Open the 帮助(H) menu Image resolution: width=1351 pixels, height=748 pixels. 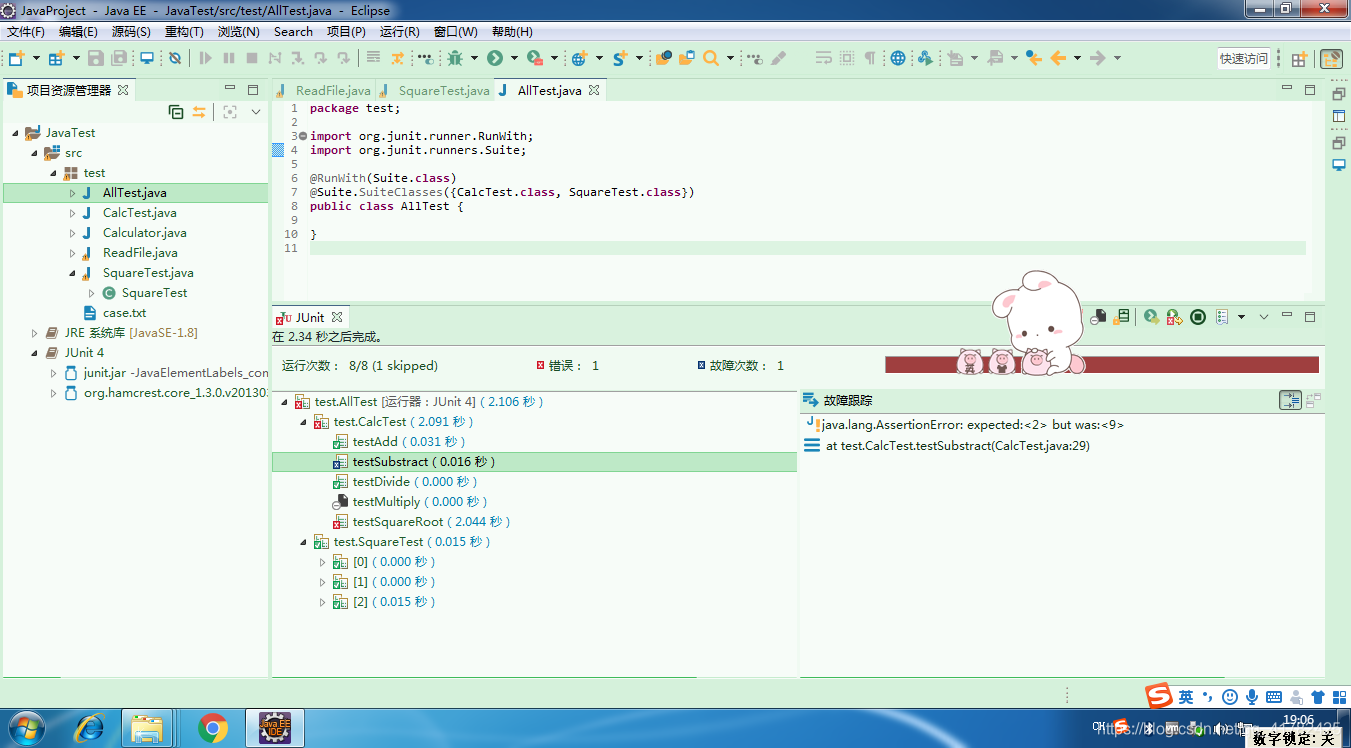click(512, 32)
